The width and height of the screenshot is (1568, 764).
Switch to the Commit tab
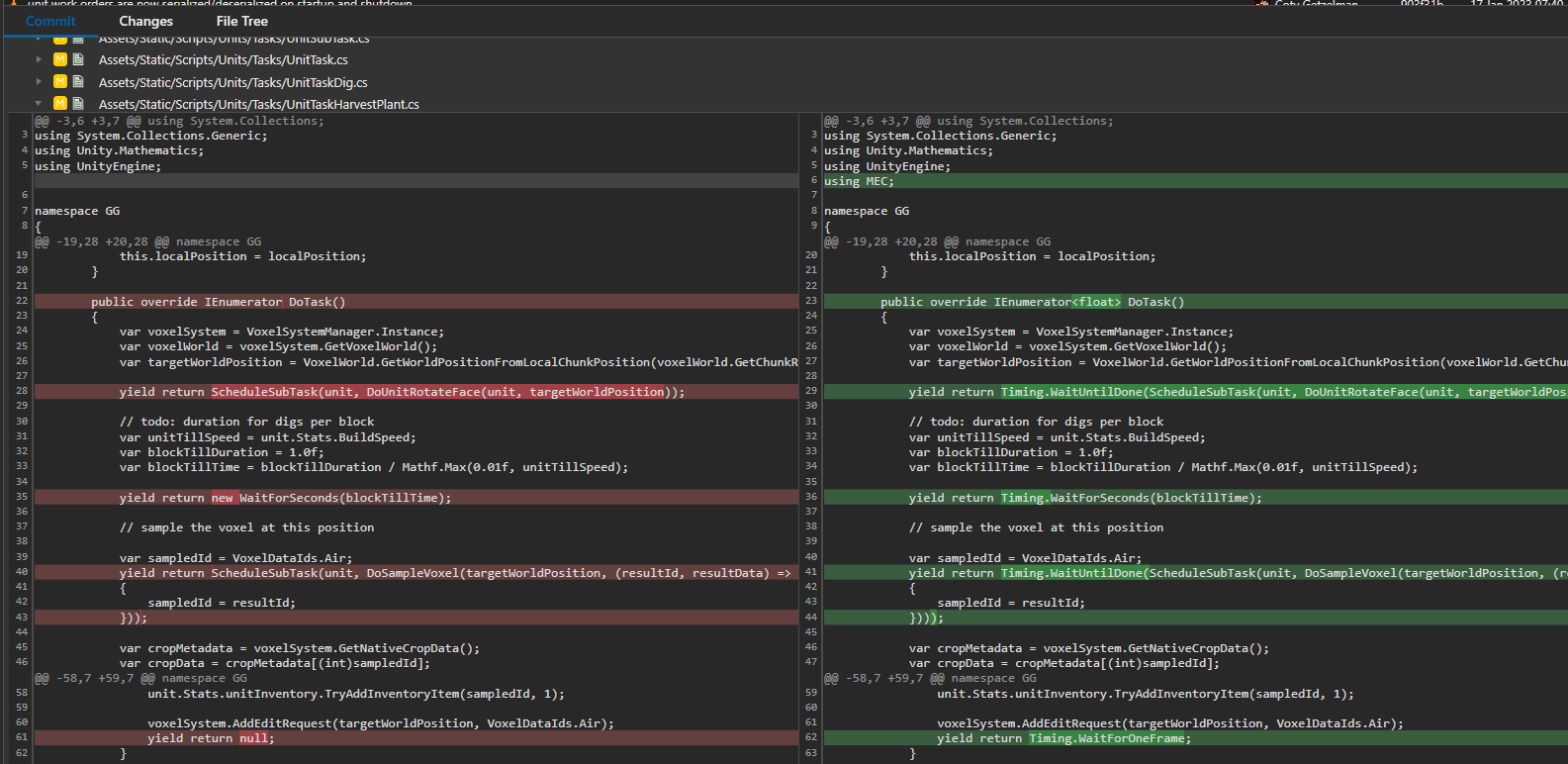click(x=50, y=21)
